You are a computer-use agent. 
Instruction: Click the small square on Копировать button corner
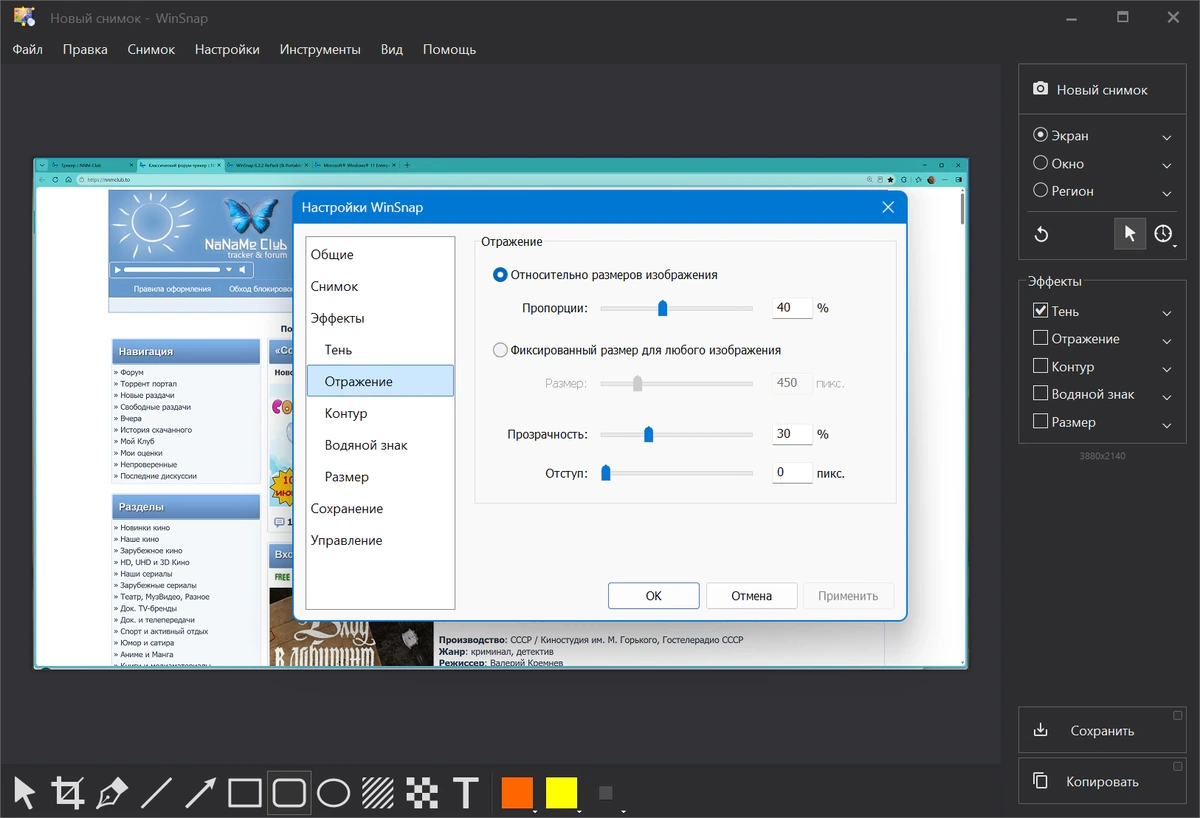coord(1178,766)
